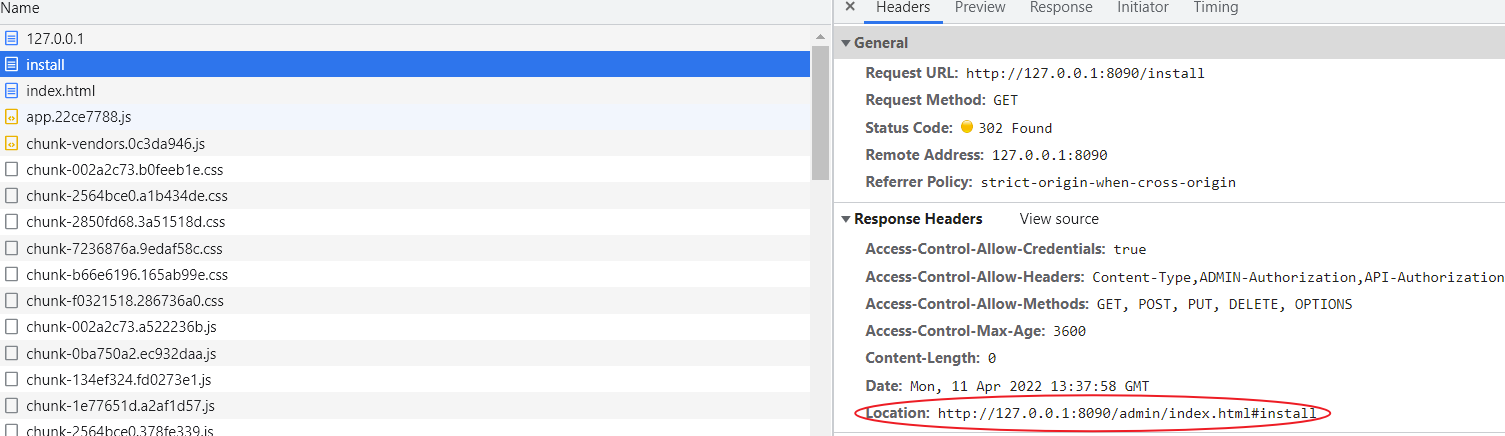This screenshot has height=436, width=1505.
Task: Close the request details panel
Action: (850, 7)
